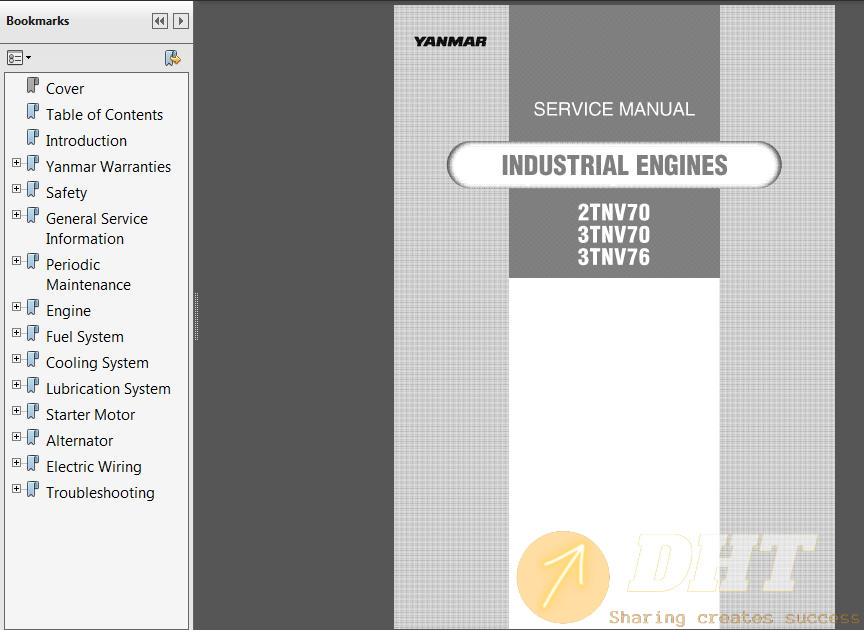
Task: Jump to the Introduction bookmark
Action: [87, 141]
